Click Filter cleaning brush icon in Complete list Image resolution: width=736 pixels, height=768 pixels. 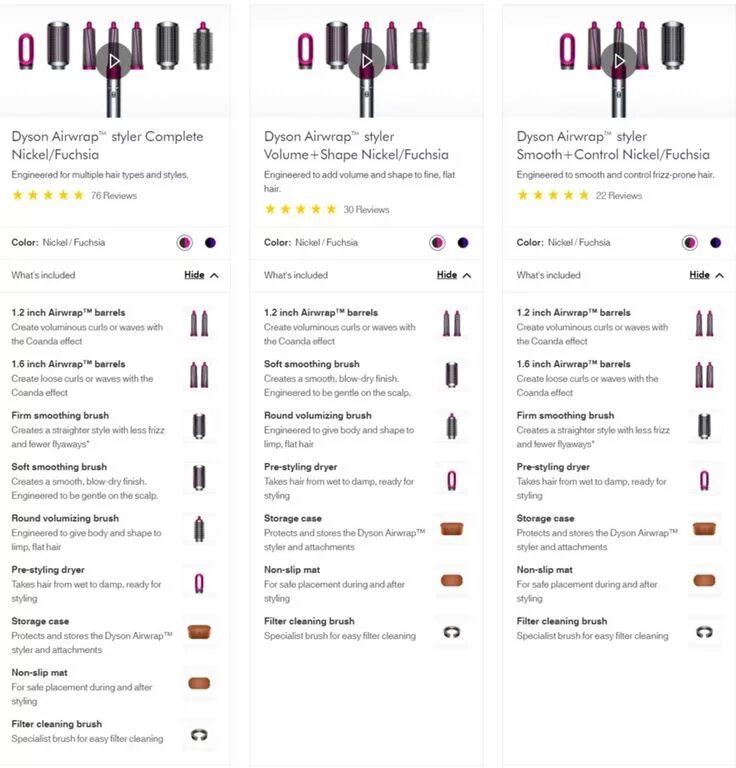pos(199,735)
